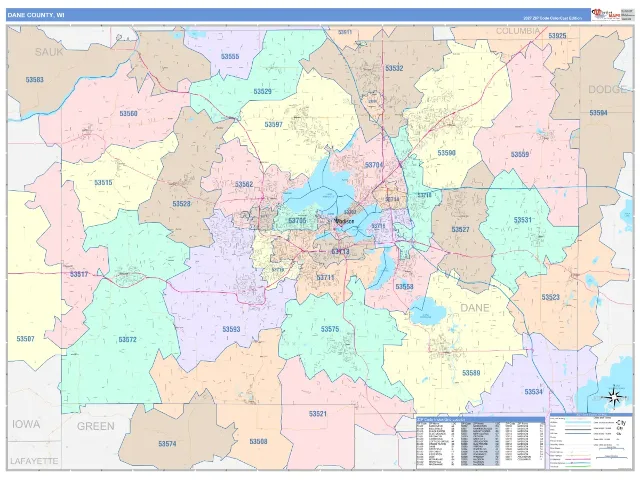Click ZIP code label 53523

[x=551, y=297]
